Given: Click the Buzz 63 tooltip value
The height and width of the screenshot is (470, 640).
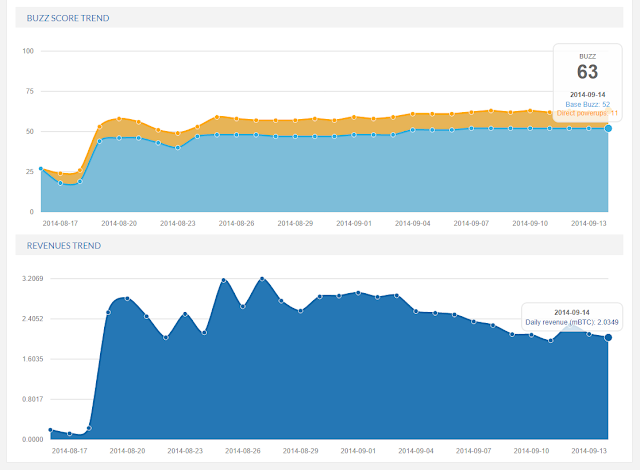Looking at the screenshot, I should click(x=587, y=72).
